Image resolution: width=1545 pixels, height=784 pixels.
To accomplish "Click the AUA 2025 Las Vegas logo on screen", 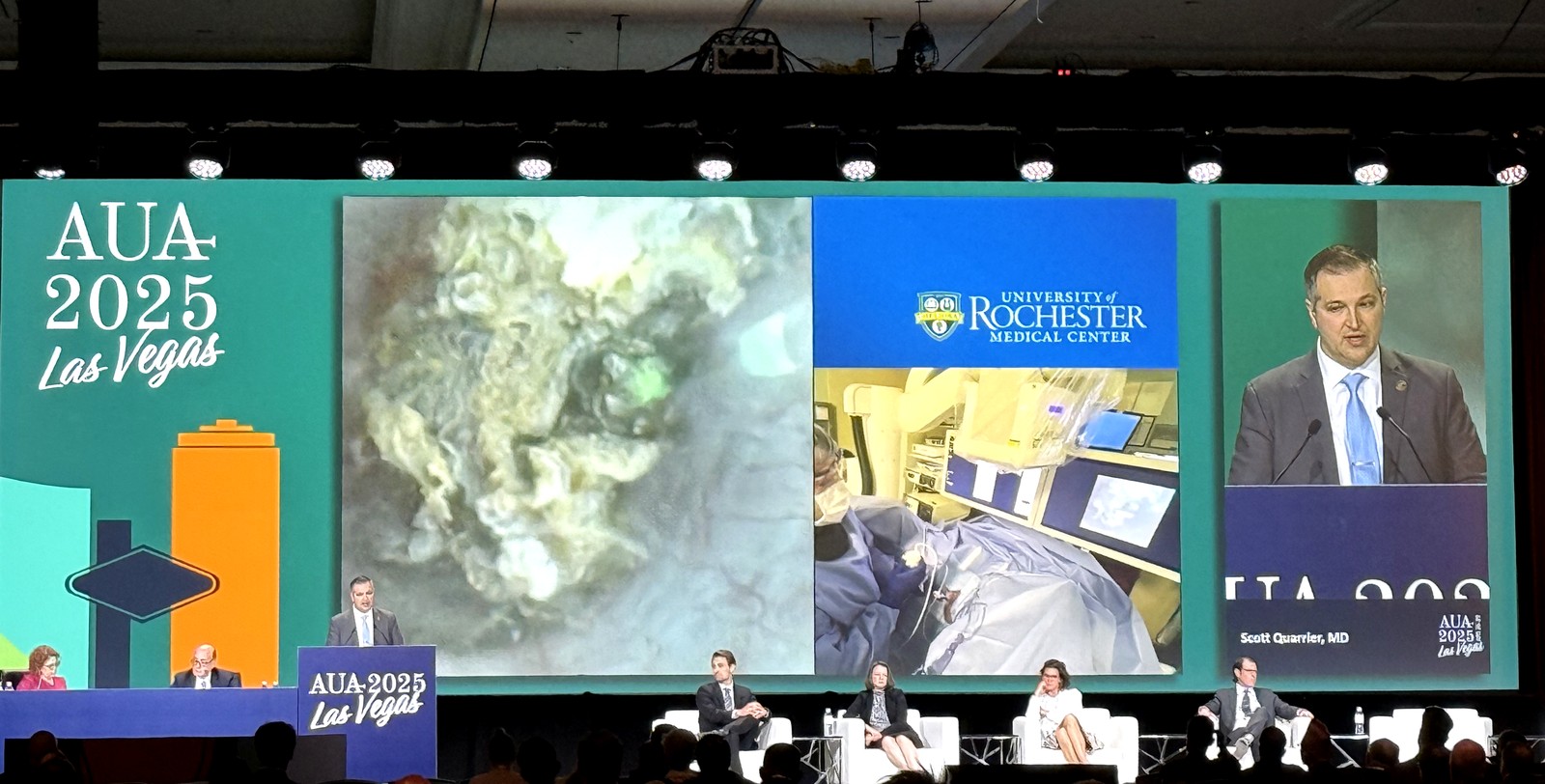I will pos(131,296).
